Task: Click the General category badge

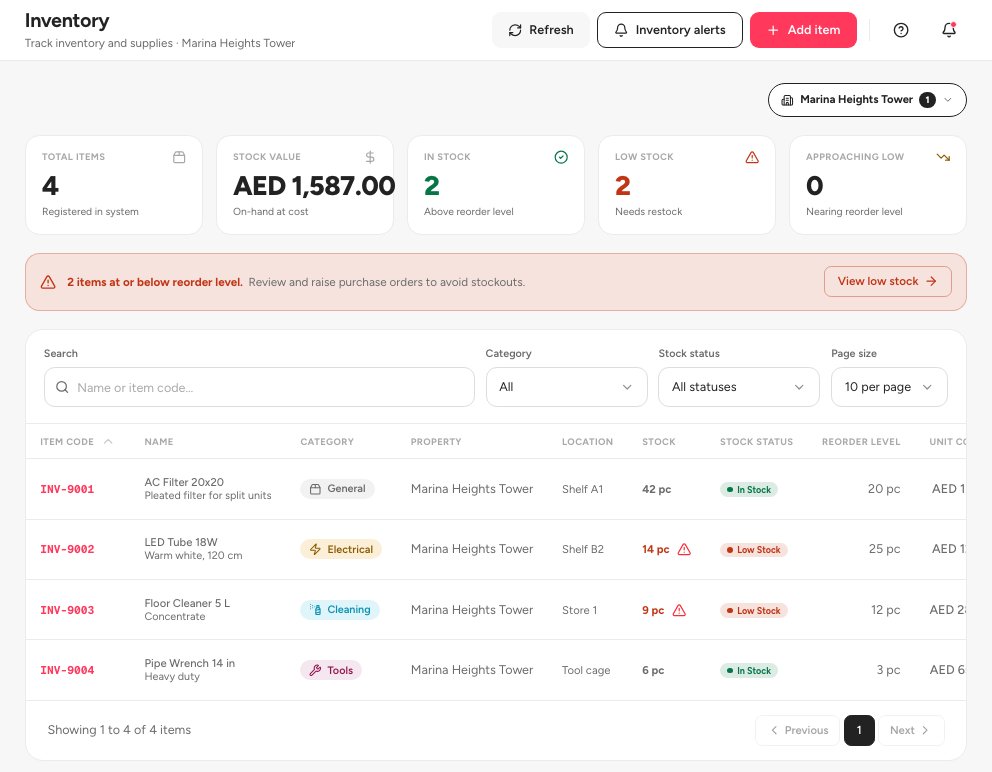Action: tap(337, 489)
